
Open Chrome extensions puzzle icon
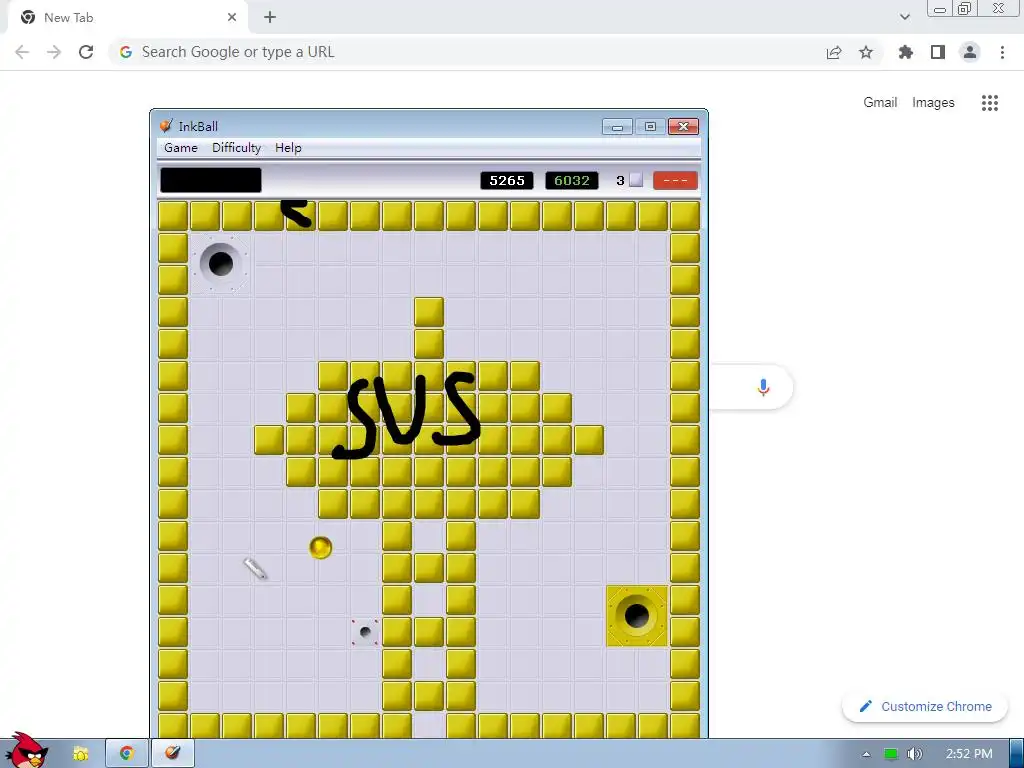point(906,52)
